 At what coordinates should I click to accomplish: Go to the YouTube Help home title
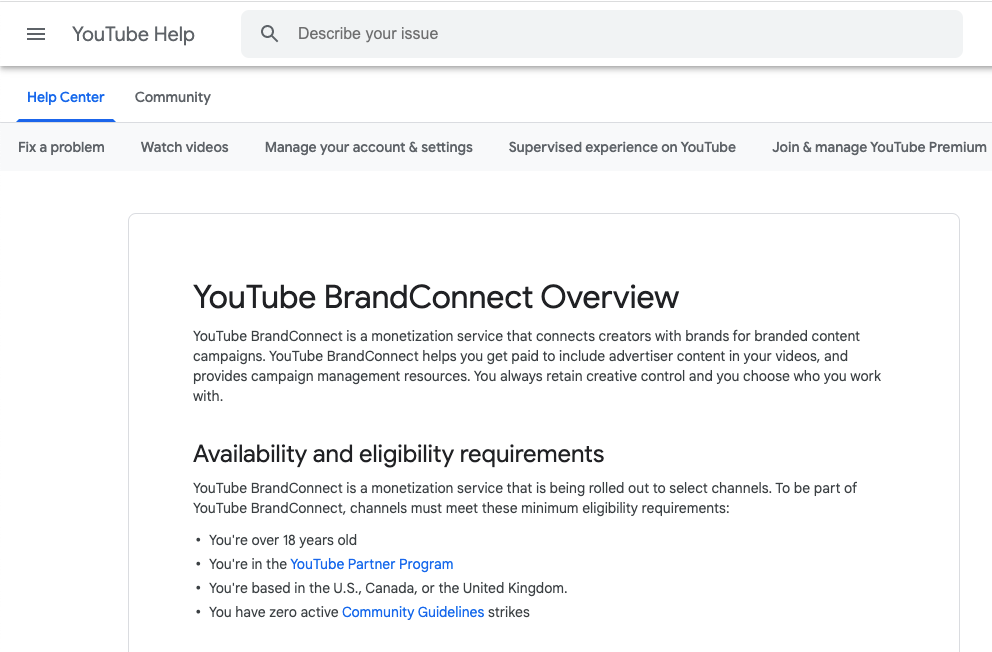tap(133, 34)
